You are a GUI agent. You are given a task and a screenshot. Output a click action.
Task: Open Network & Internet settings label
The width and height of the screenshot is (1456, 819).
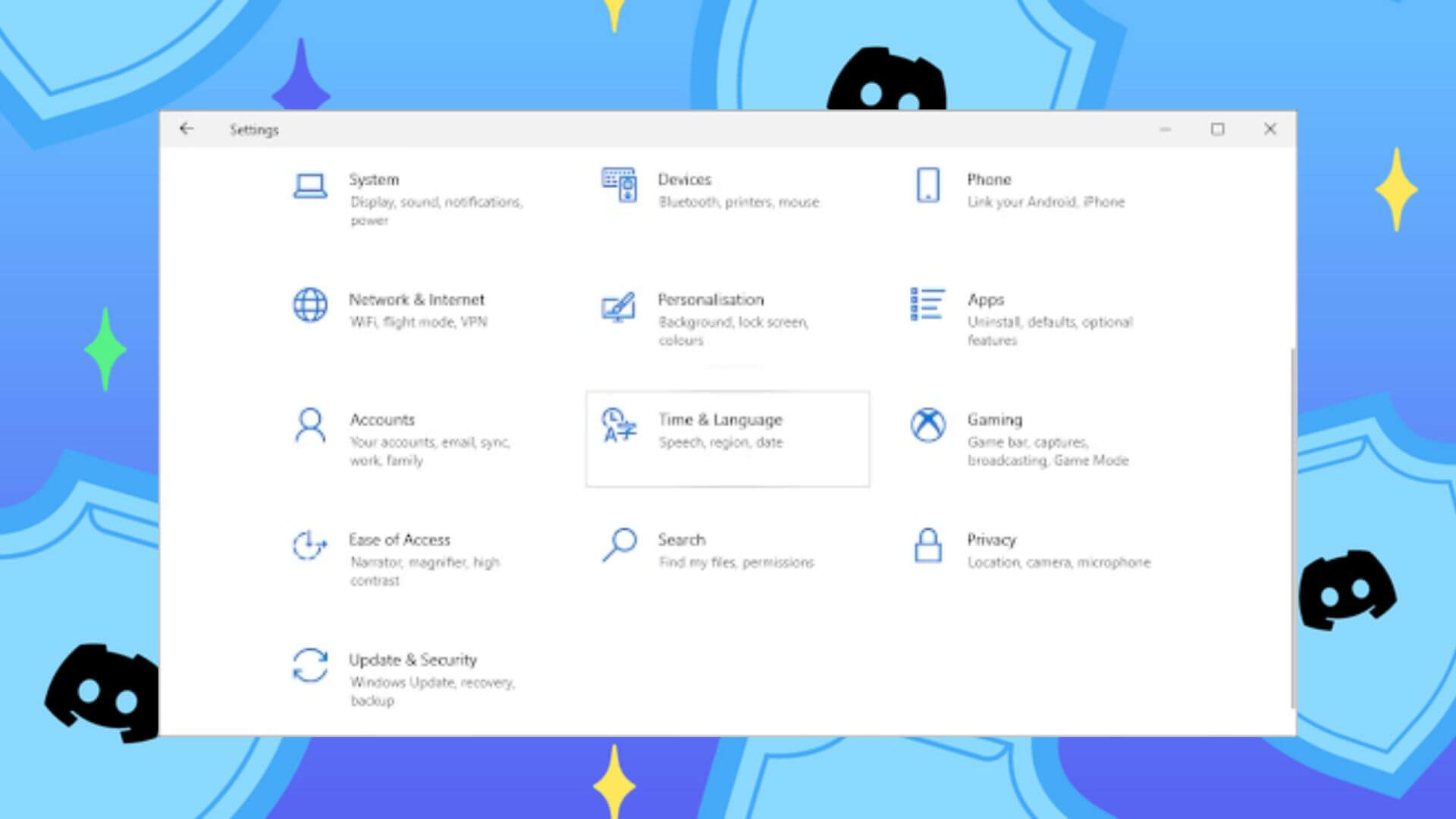coord(416,300)
